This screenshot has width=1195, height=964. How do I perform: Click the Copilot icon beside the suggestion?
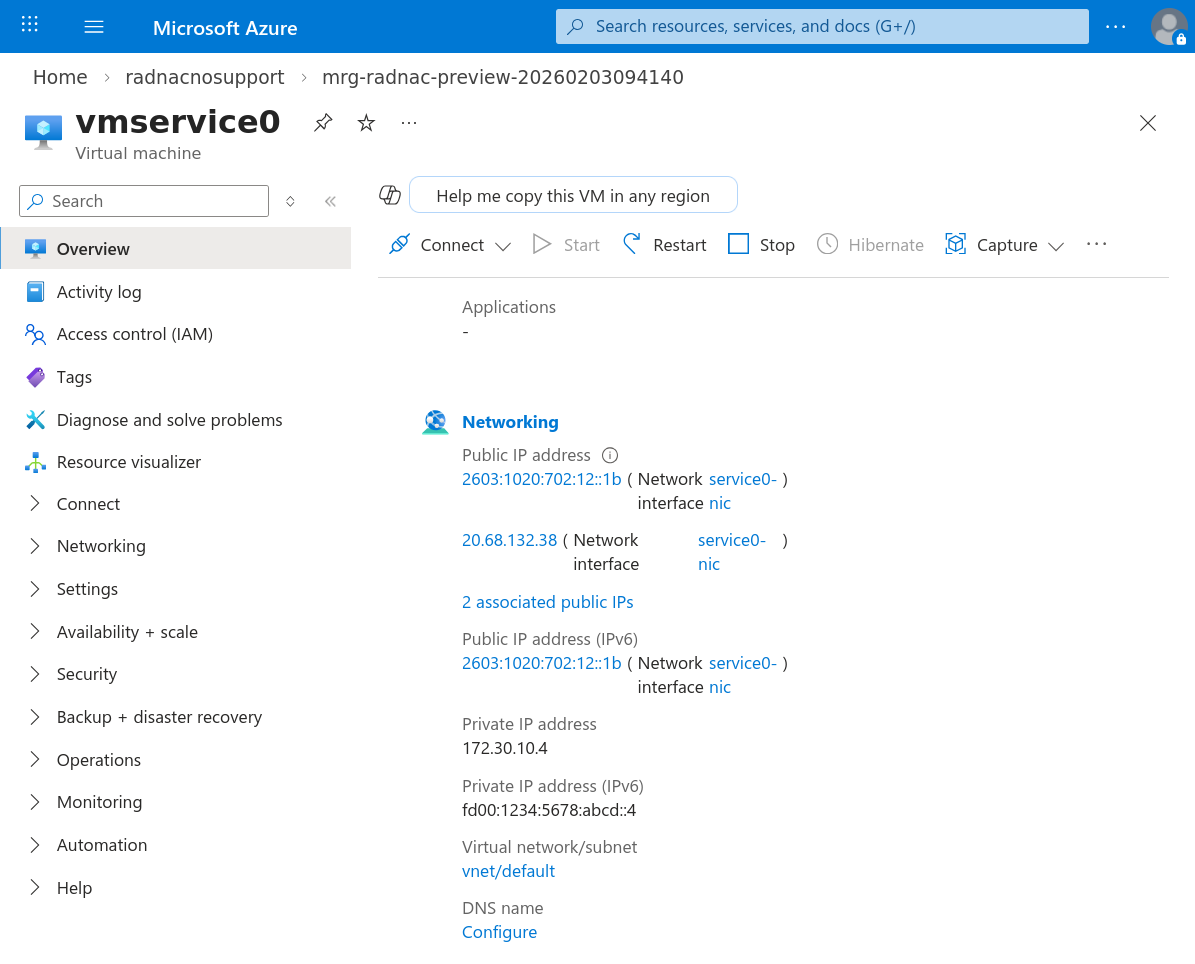[x=390, y=195]
